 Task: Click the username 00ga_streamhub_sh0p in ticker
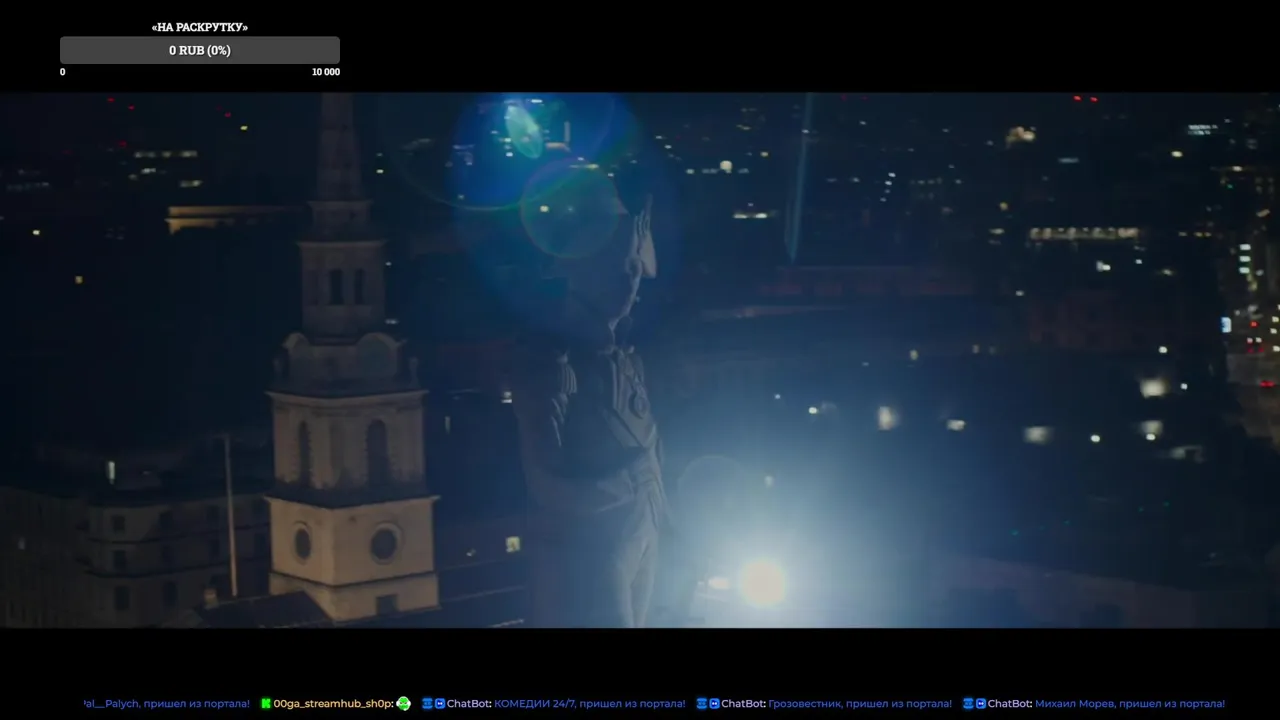coord(333,704)
